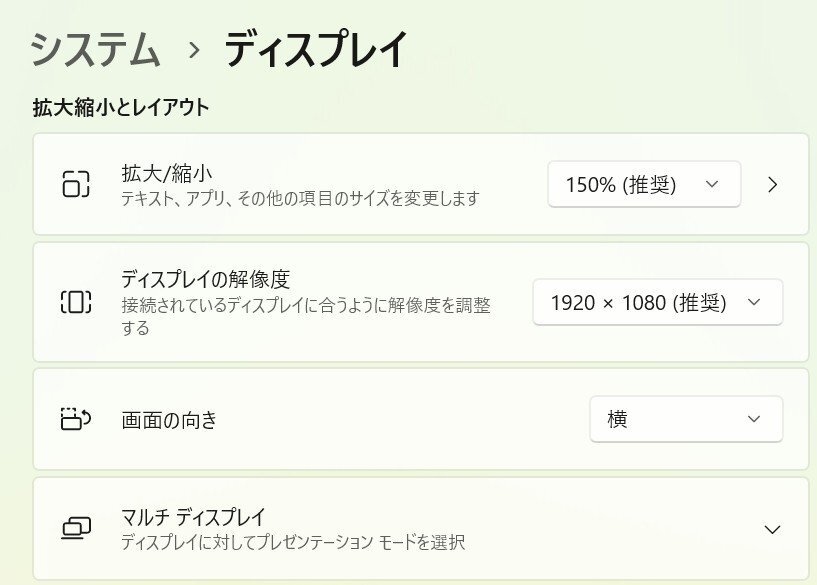Click the ディスプレイの解像度 icon

pyautogui.click(x=76, y=302)
